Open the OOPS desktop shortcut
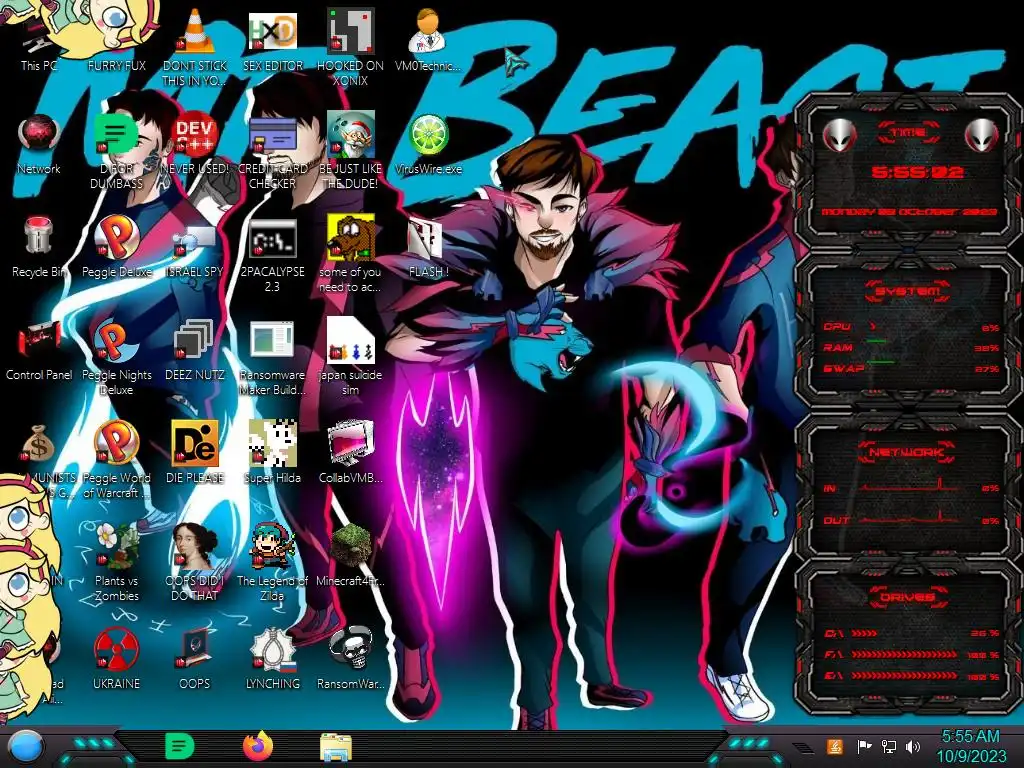This screenshot has height=768, width=1024. click(195, 658)
